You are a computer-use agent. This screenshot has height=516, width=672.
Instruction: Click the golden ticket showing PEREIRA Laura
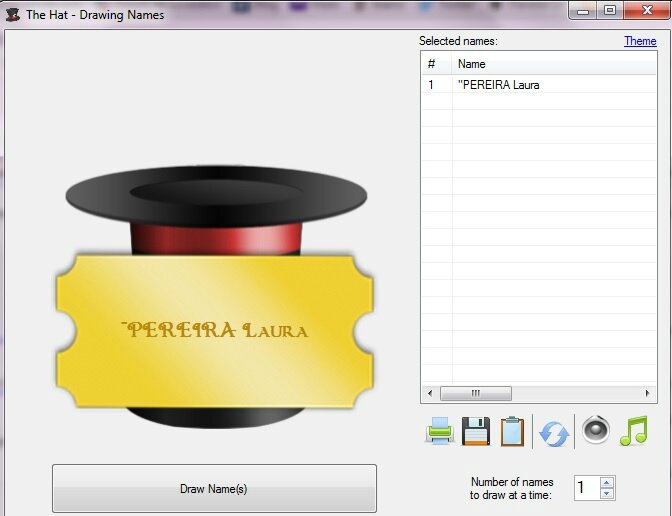click(215, 331)
